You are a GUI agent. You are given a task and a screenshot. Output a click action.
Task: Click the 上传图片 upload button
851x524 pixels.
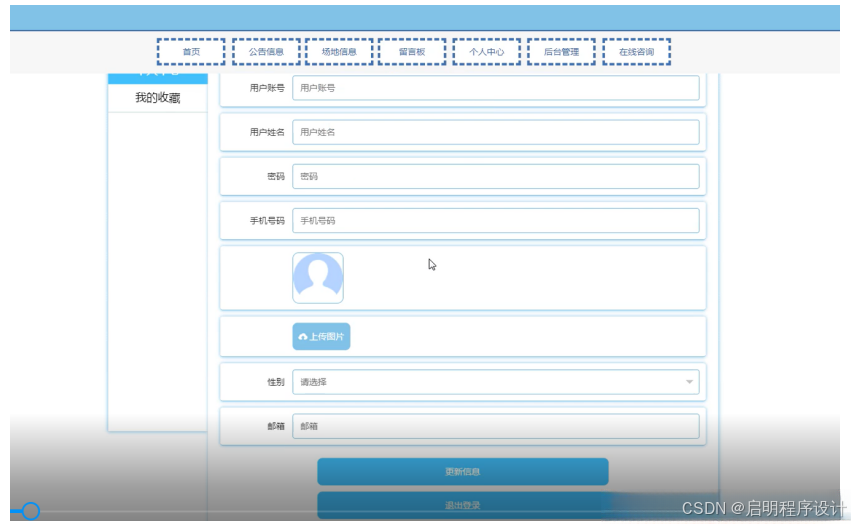[321, 337]
